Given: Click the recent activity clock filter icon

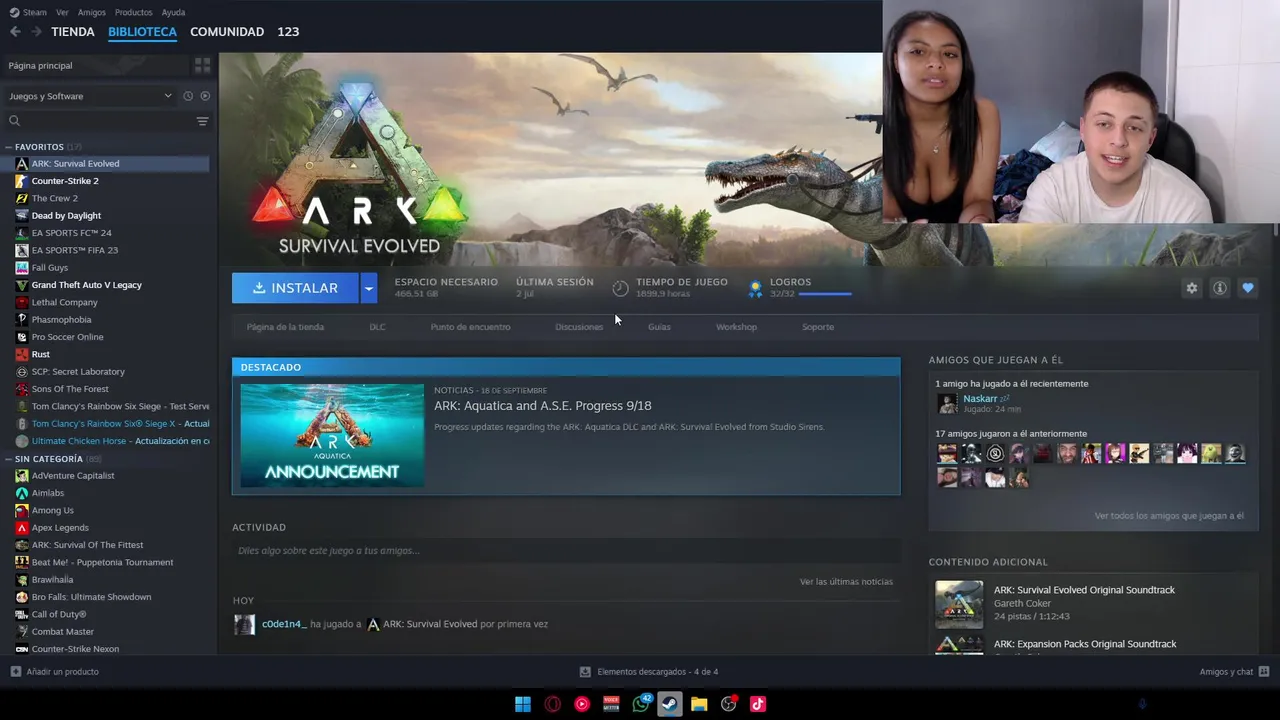Looking at the screenshot, I should pyautogui.click(x=188, y=96).
